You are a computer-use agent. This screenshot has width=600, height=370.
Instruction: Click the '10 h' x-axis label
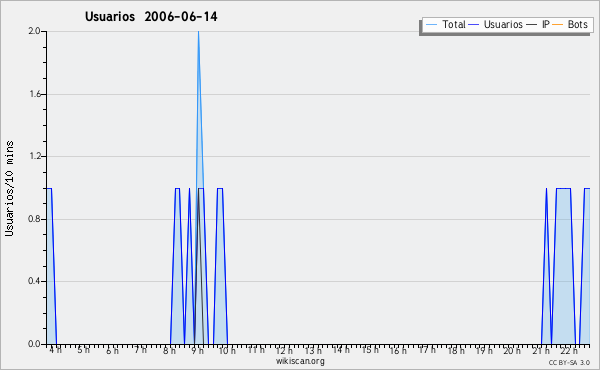coord(227,350)
